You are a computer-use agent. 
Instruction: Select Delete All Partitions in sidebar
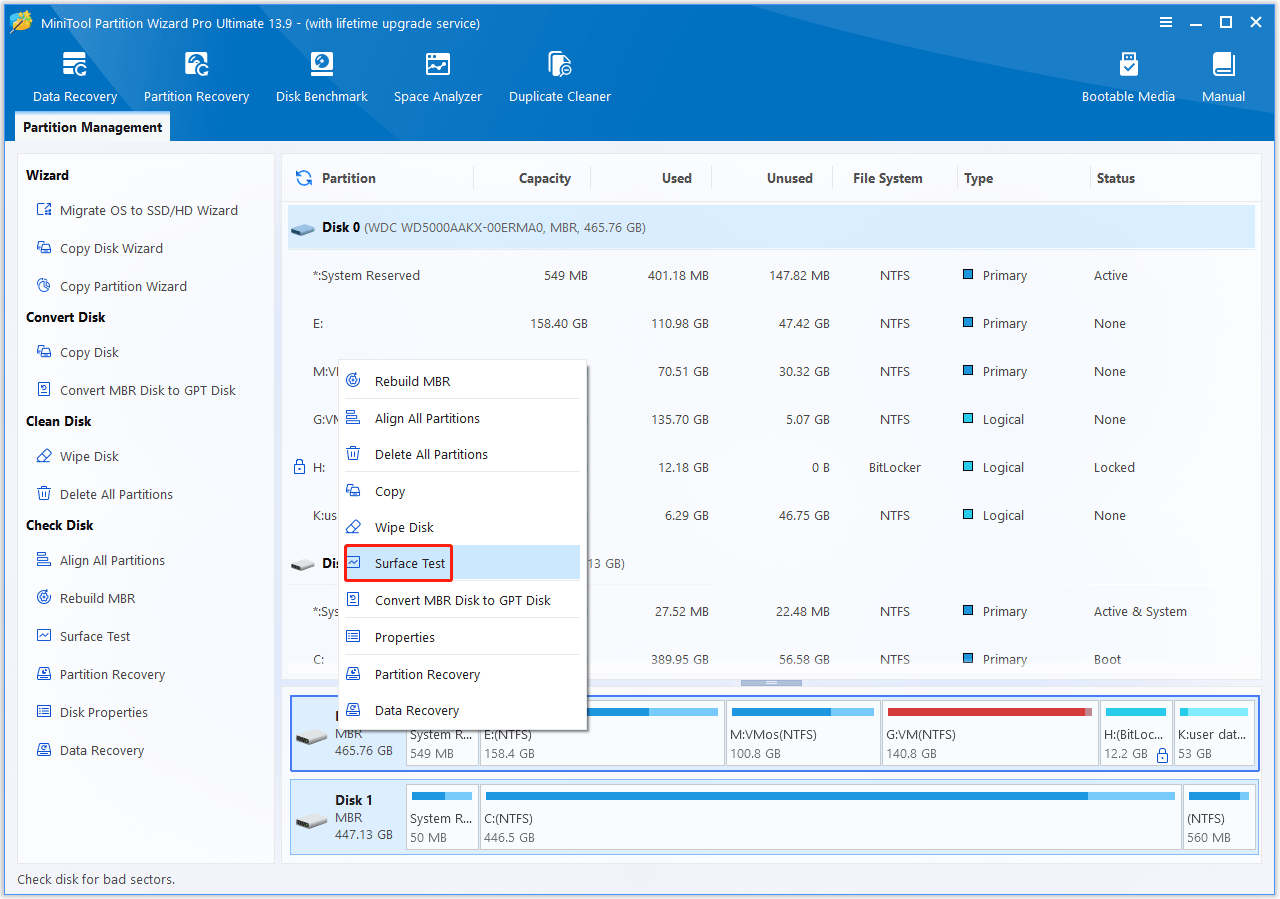(x=104, y=494)
